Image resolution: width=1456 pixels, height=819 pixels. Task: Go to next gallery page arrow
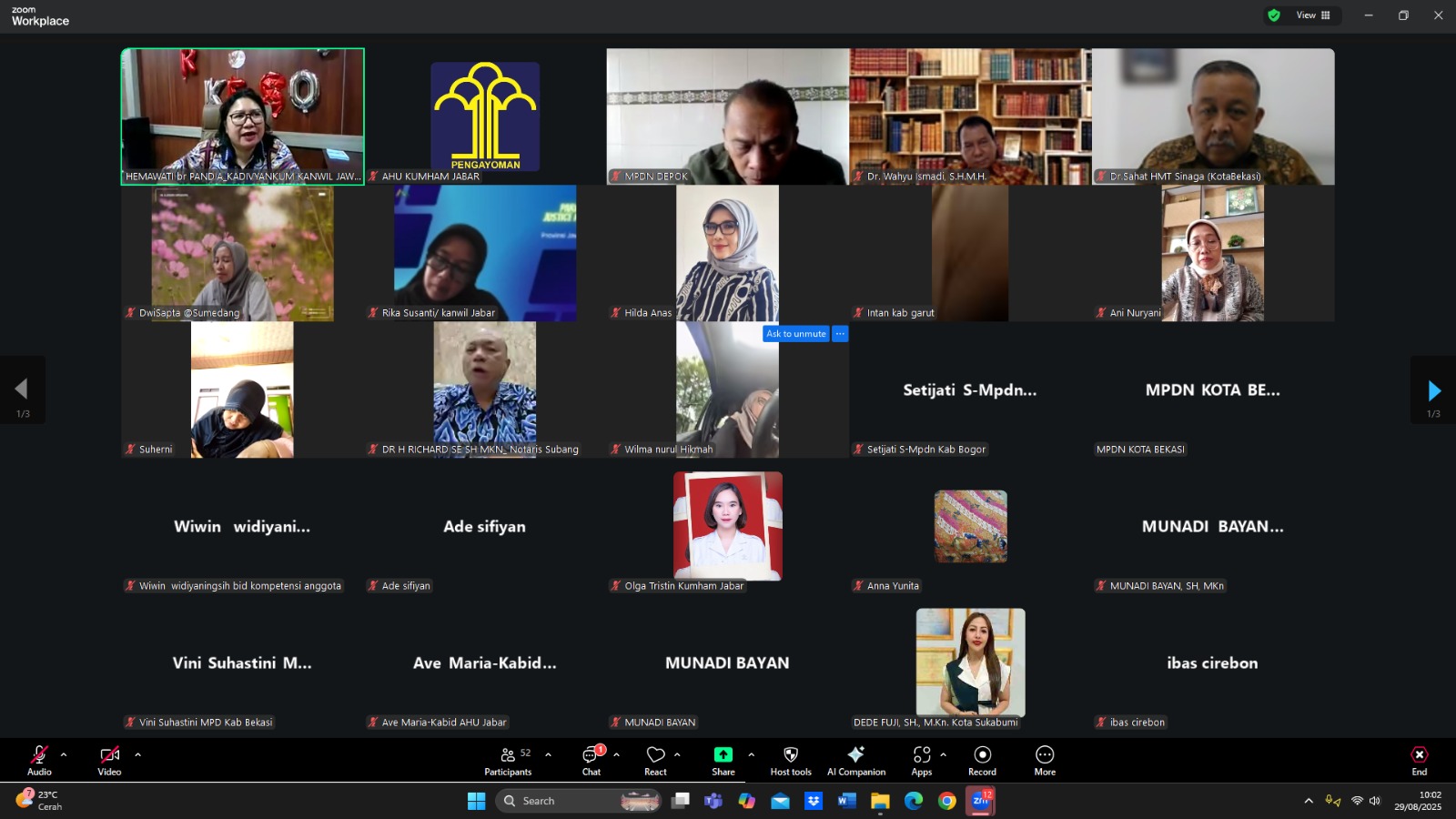point(1433,390)
